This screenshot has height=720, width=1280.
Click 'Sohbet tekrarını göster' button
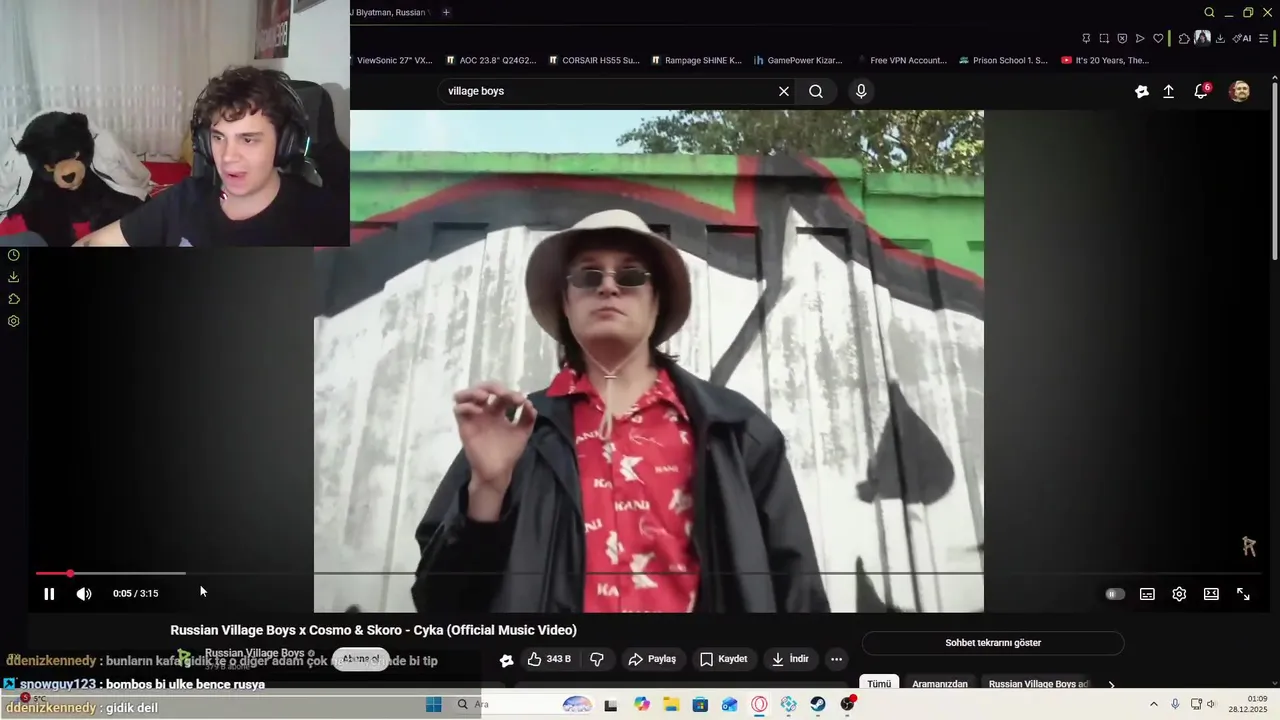pyautogui.click(x=993, y=643)
